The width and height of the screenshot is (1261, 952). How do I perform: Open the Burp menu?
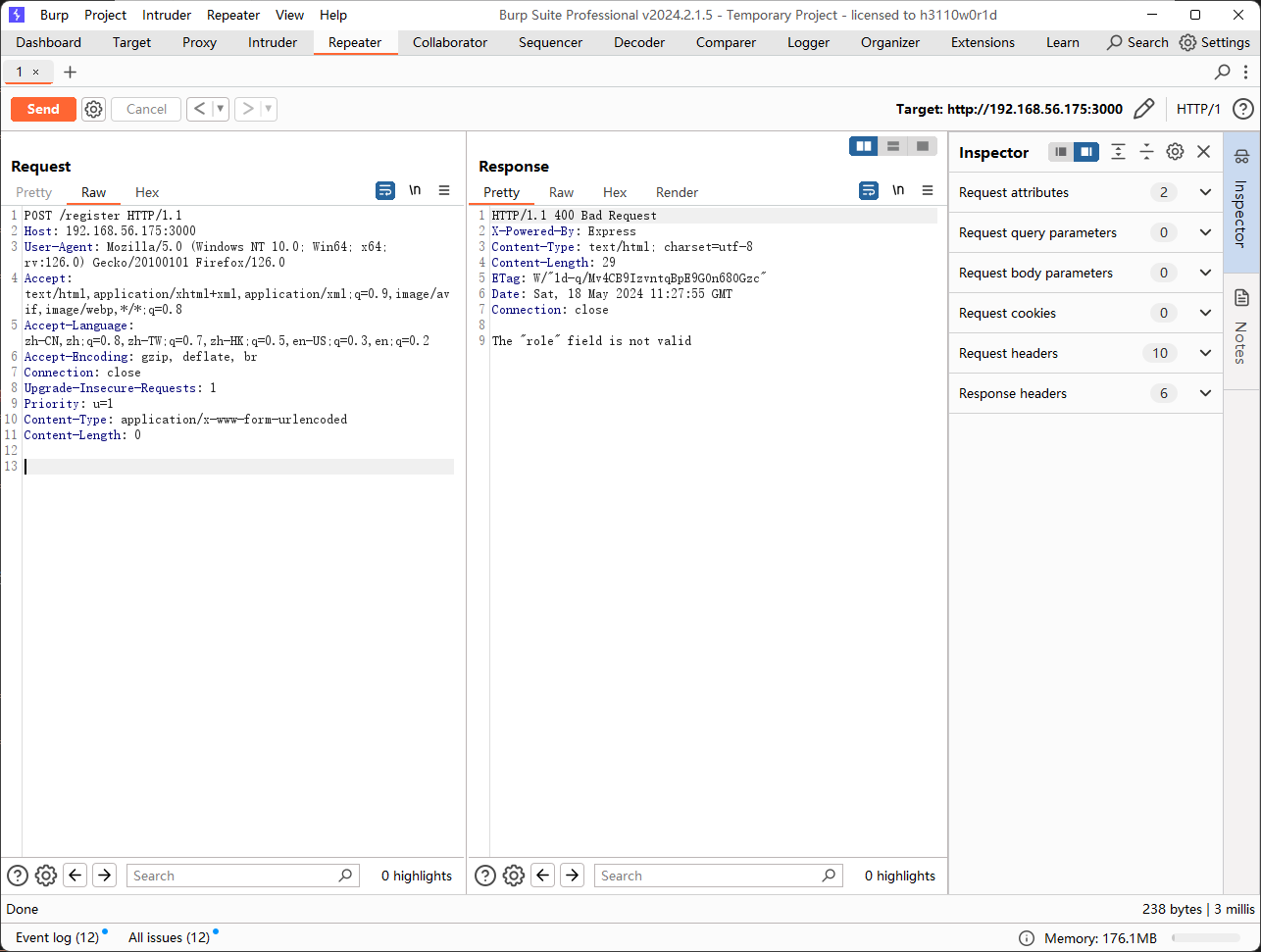point(54,15)
